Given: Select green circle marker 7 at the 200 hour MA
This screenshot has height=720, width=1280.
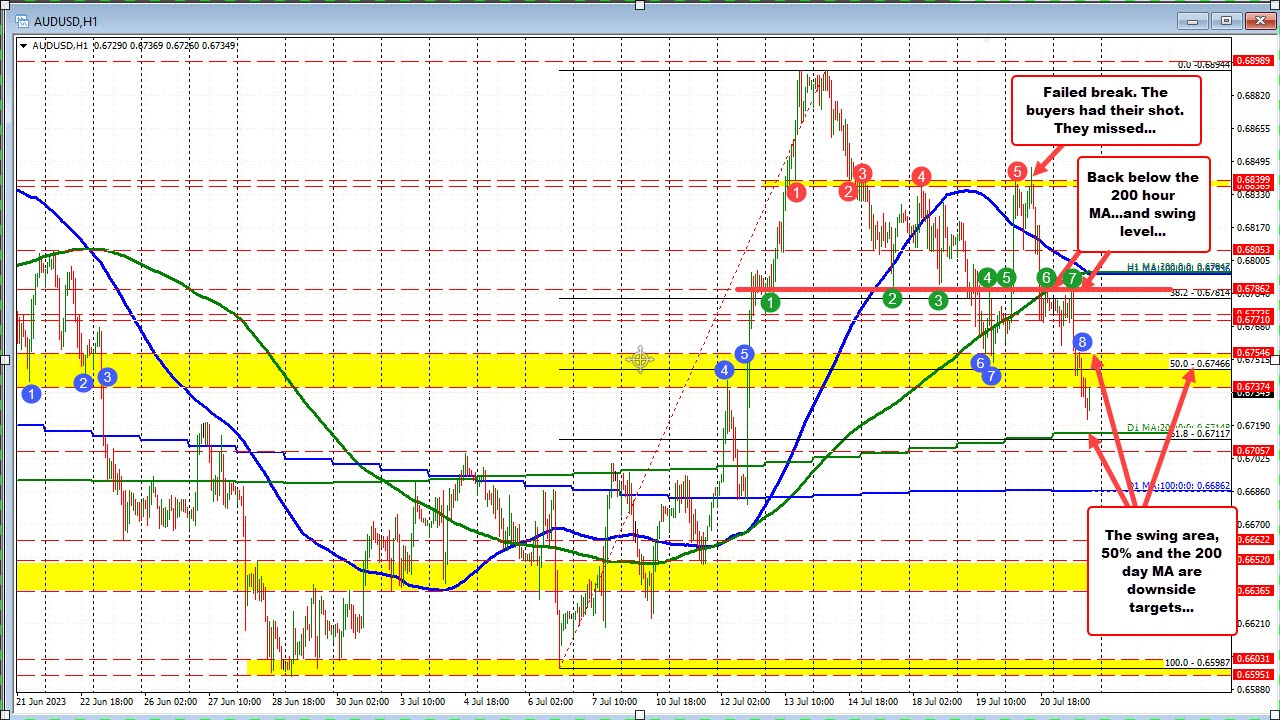Looking at the screenshot, I should pos(1070,279).
